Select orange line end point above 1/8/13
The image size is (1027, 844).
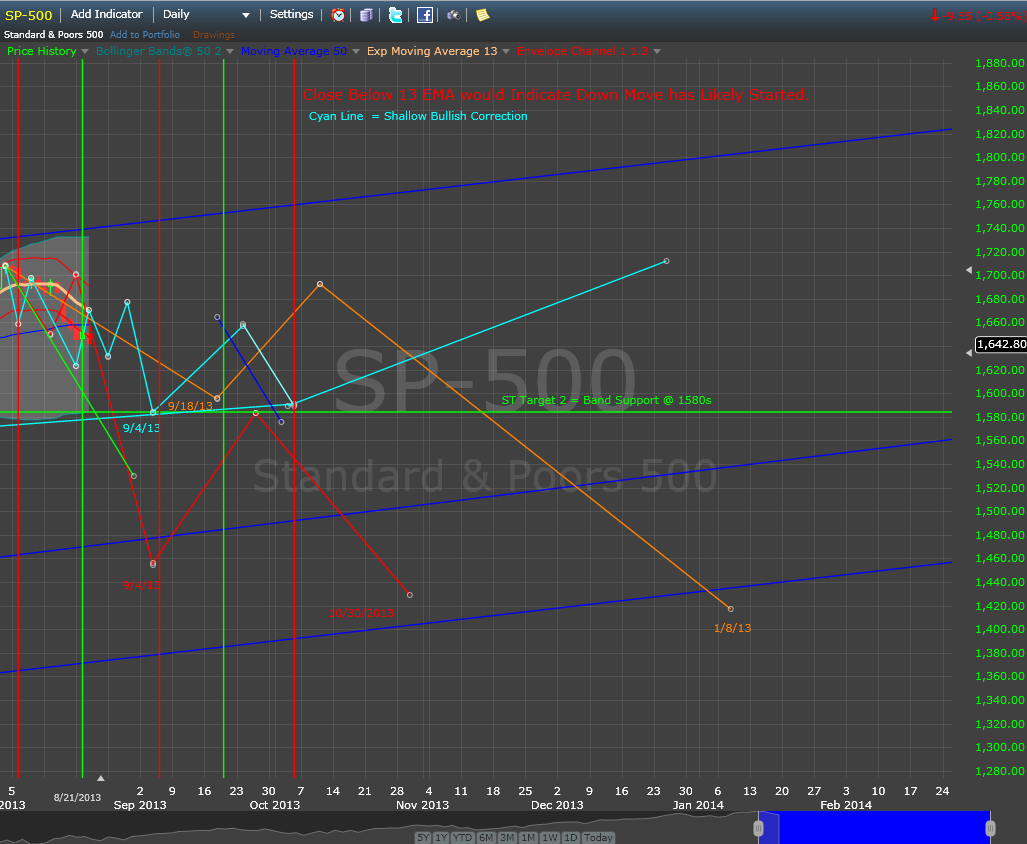pyautogui.click(x=731, y=609)
